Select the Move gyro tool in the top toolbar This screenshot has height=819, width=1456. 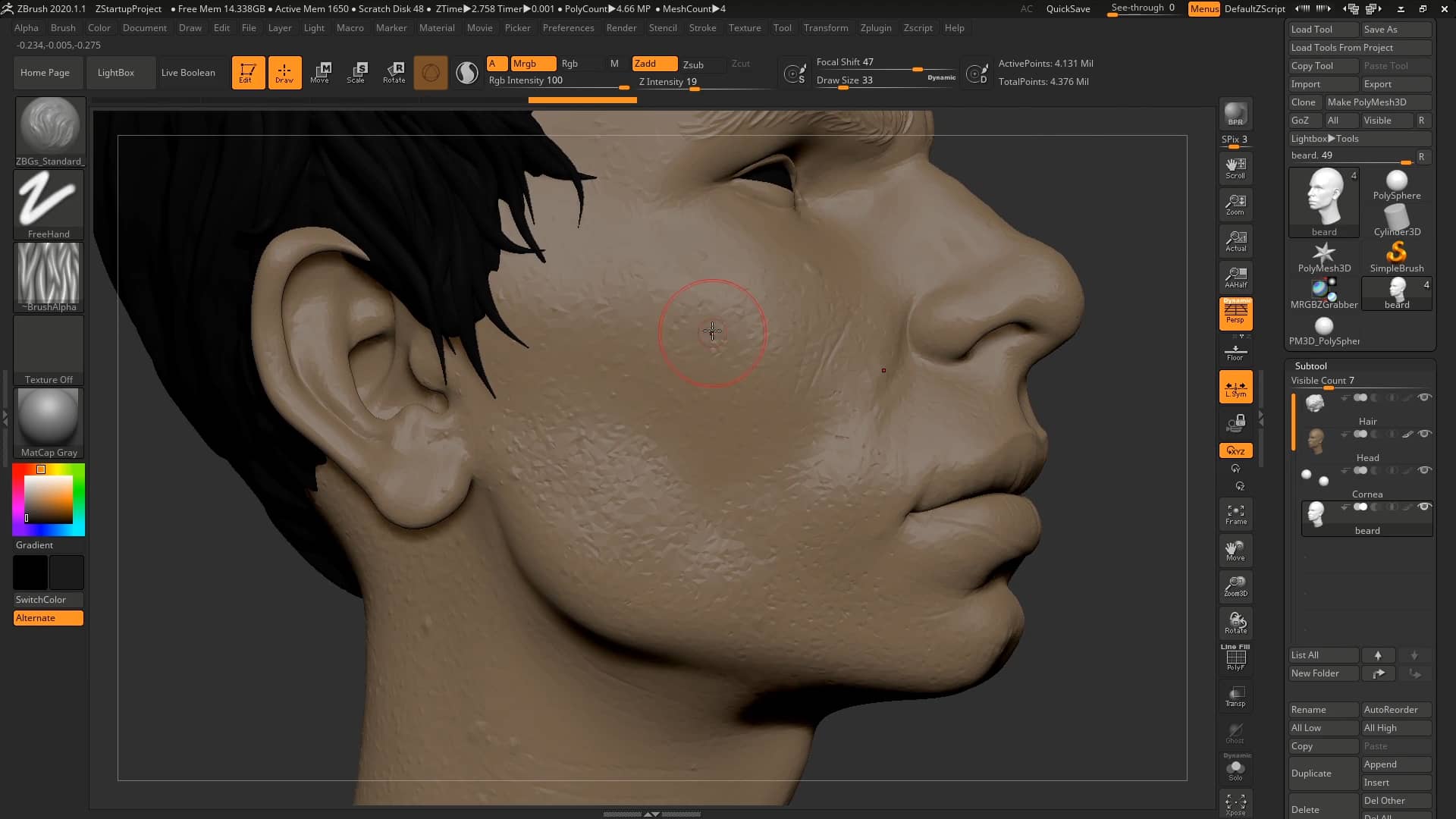(320, 72)
